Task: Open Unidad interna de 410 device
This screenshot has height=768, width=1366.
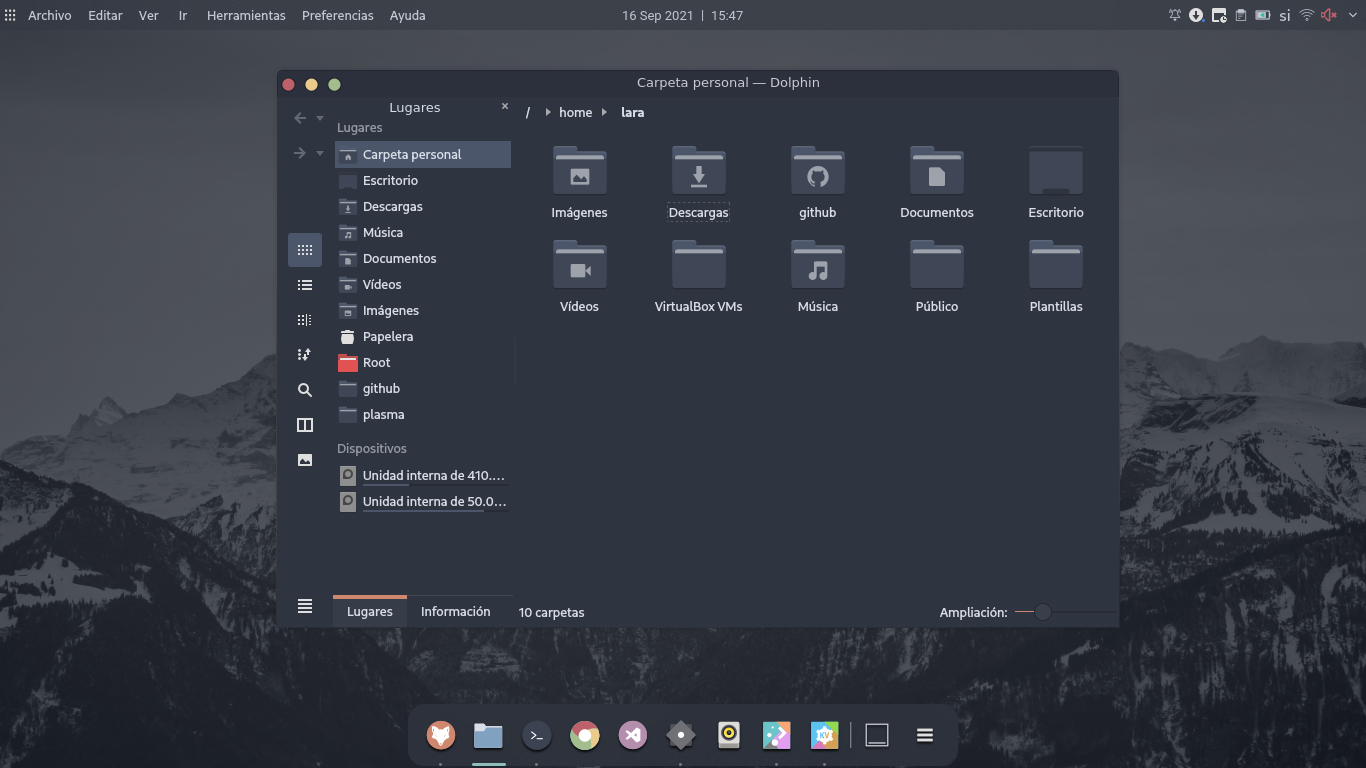Action: [x=423, y=475]
